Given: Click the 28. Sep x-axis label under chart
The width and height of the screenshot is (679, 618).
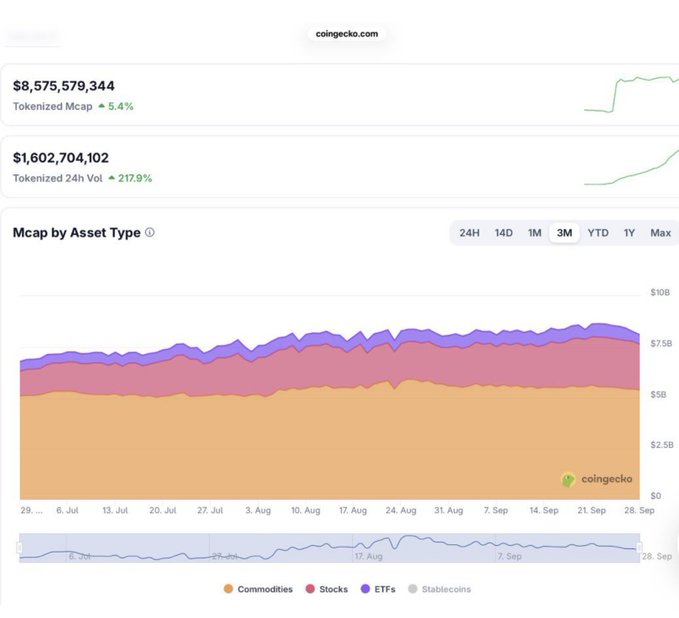Looking at the screenshot, I should pyautogui.click(x=639, y=510).
